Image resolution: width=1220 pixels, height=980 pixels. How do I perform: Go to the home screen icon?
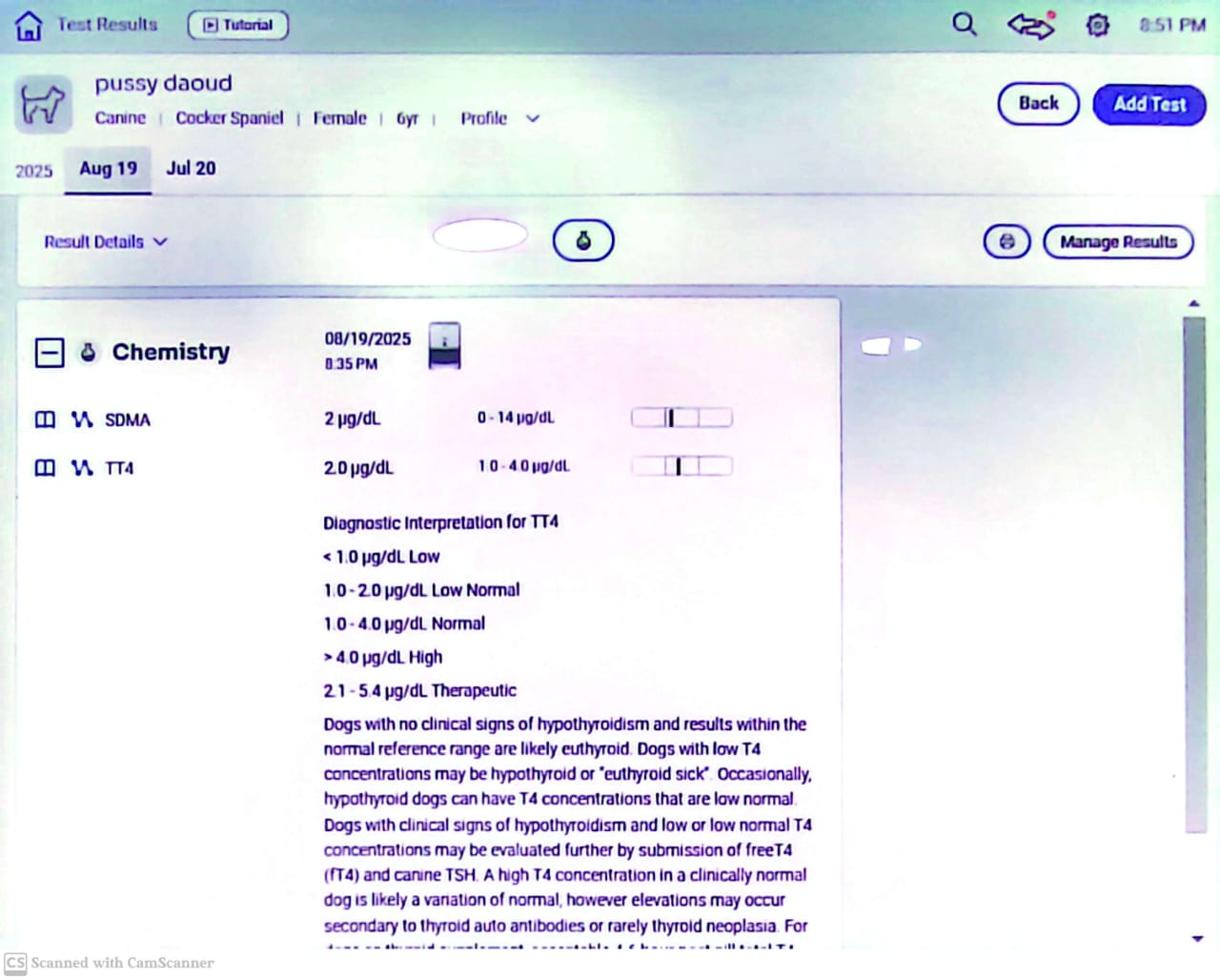point(29,26)
